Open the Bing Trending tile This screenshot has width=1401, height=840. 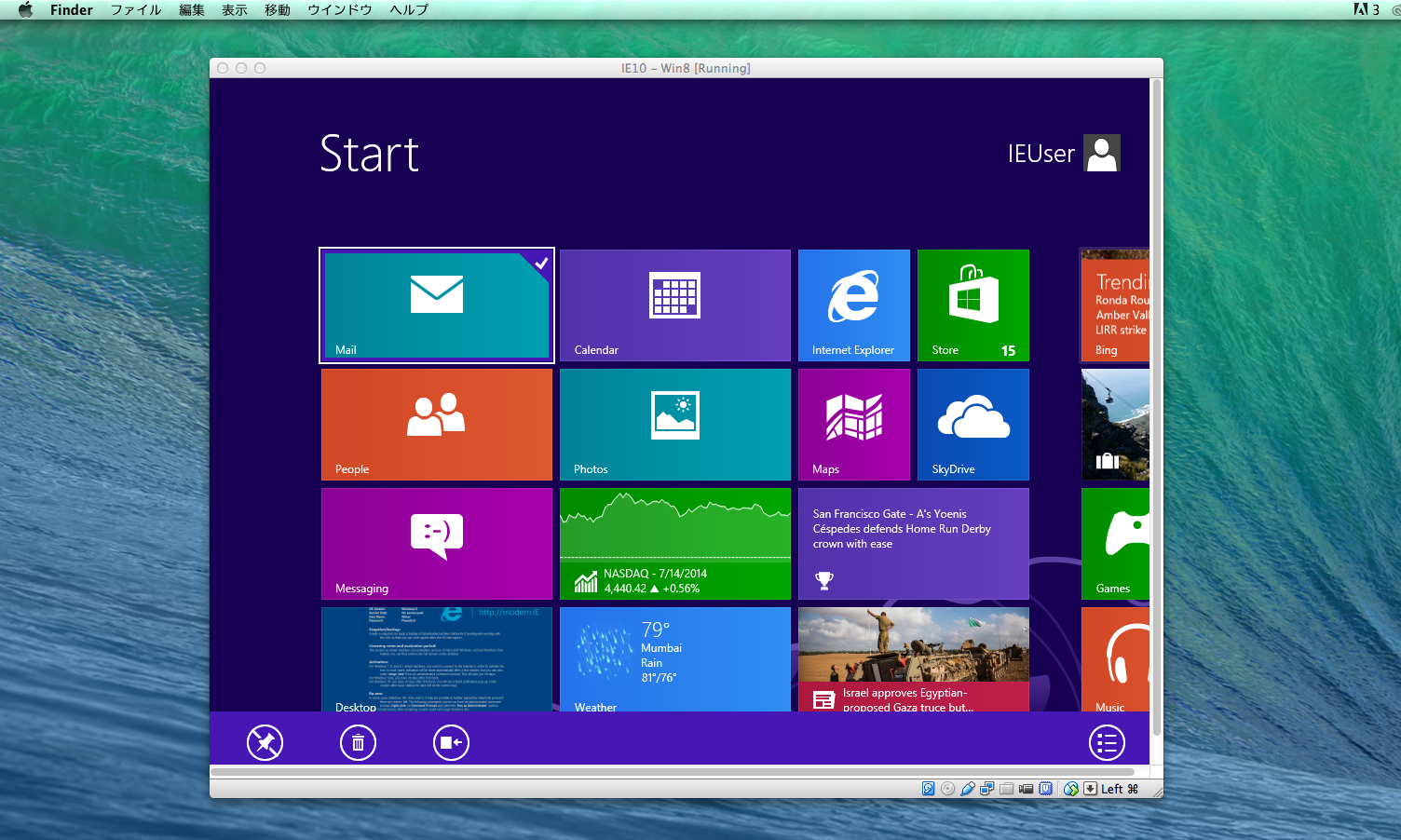pos(1115,305)
